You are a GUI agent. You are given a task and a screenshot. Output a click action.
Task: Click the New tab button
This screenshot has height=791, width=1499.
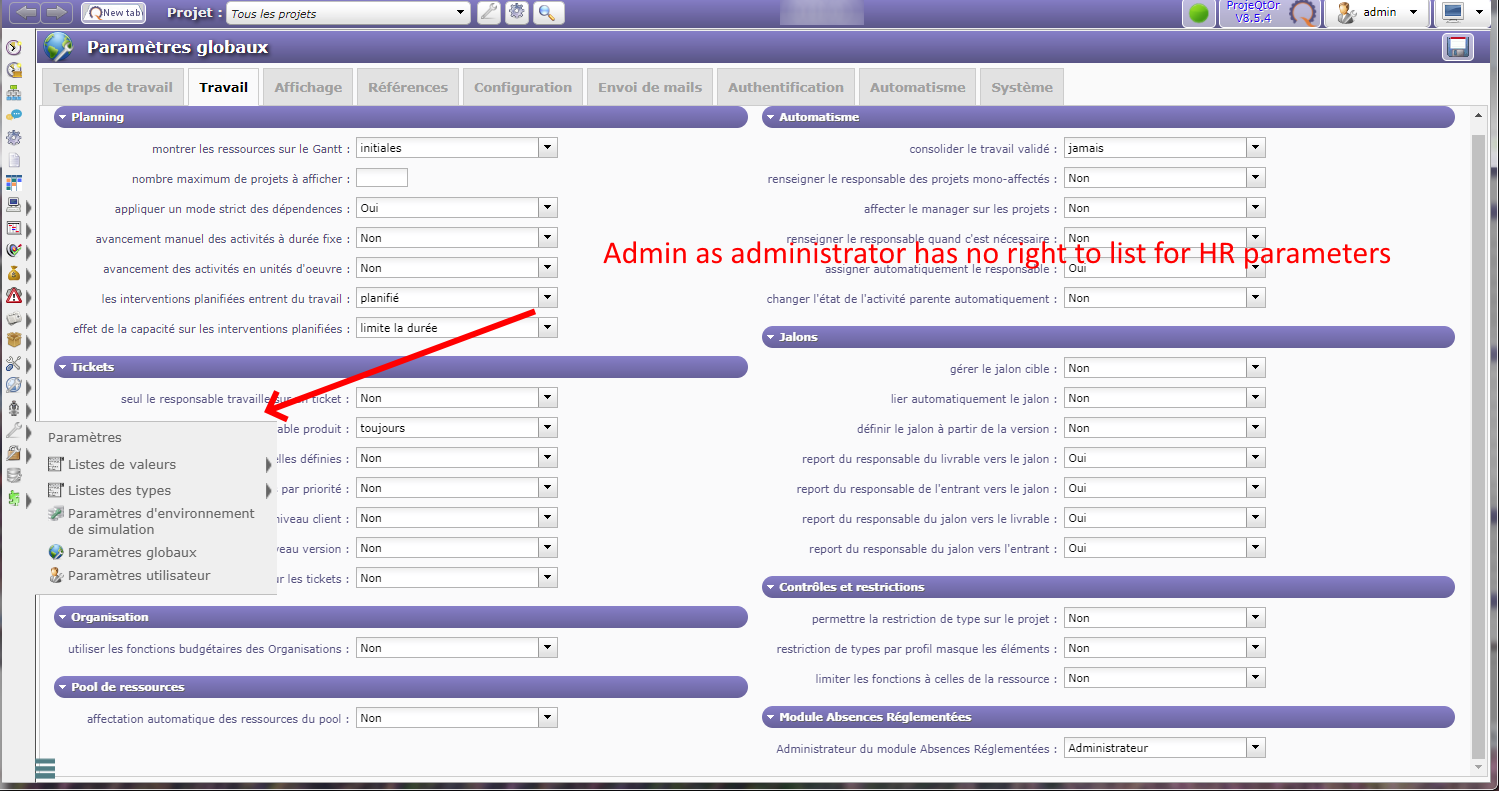[x=112, y=13]
